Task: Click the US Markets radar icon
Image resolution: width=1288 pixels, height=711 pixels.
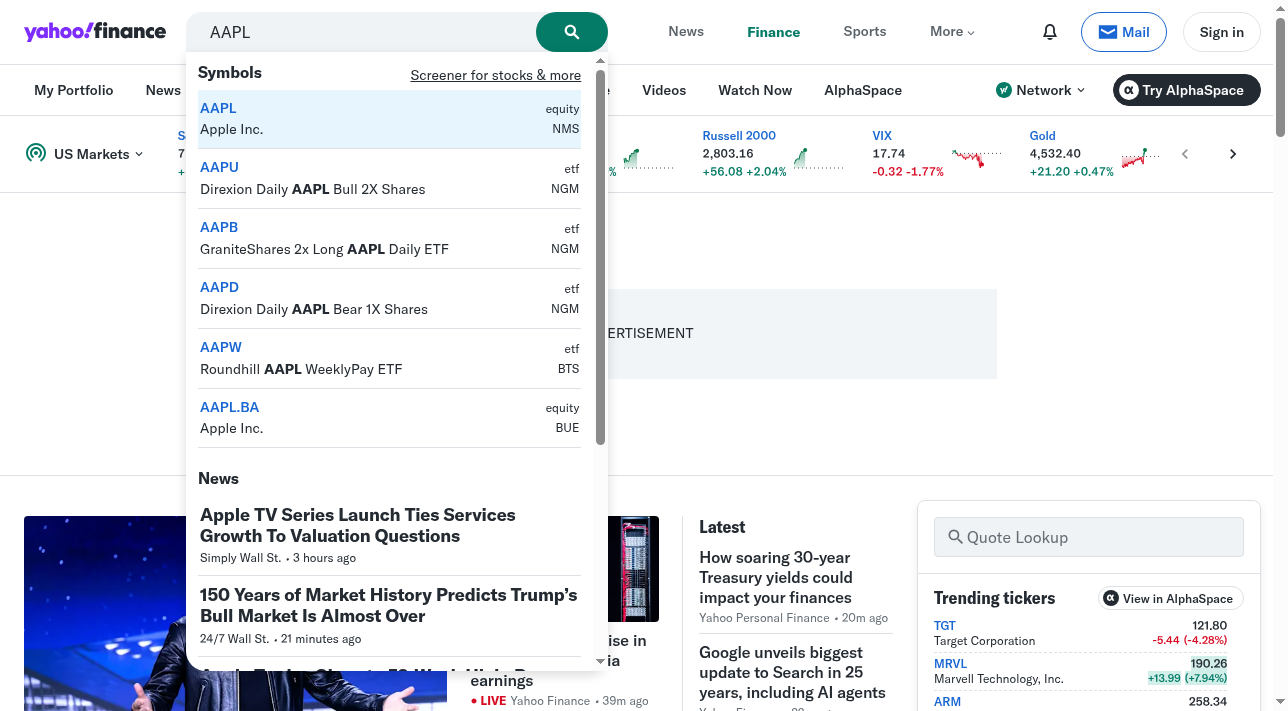Action: 36,154
